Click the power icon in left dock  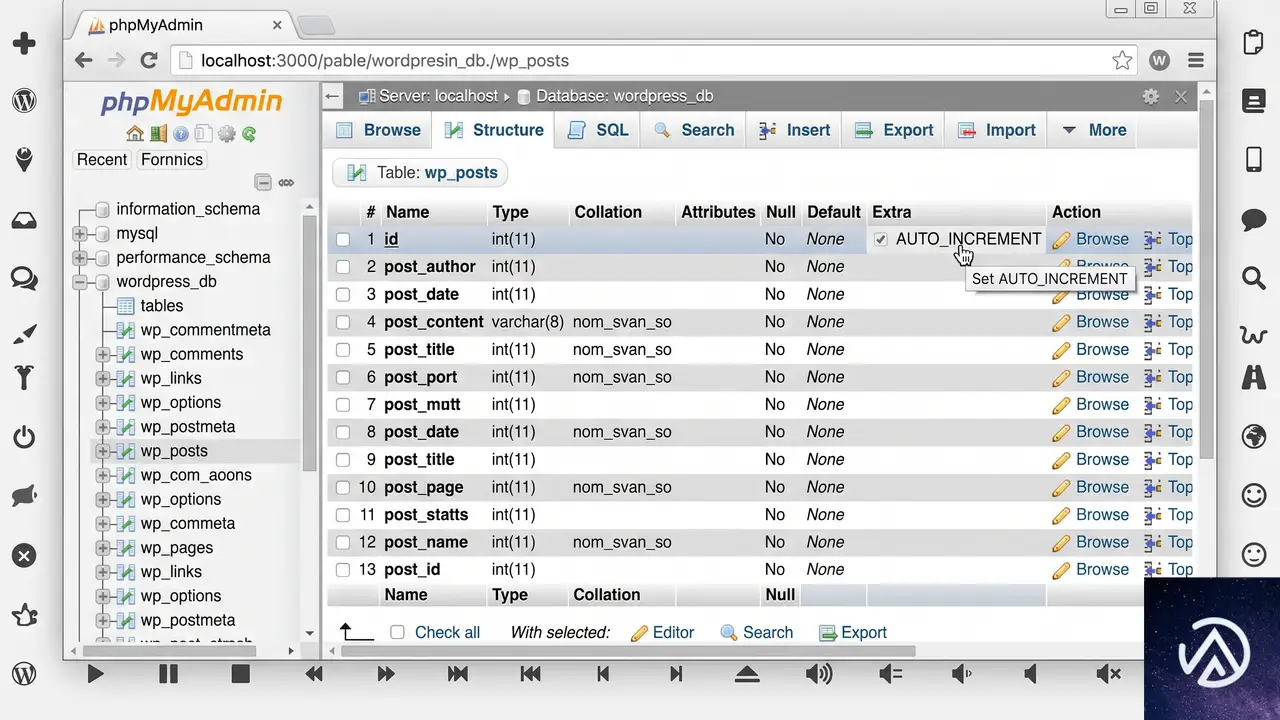24,437
